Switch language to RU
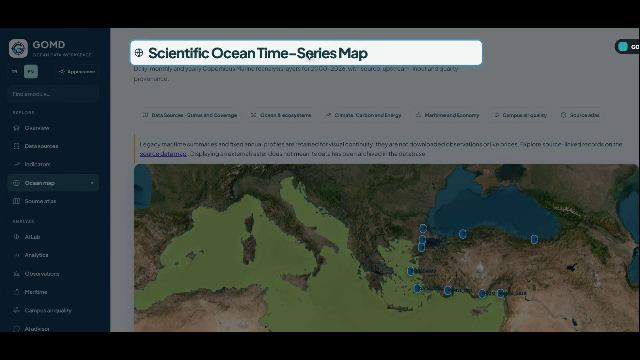This screenshot has width=640, height=360. [31, 71]
